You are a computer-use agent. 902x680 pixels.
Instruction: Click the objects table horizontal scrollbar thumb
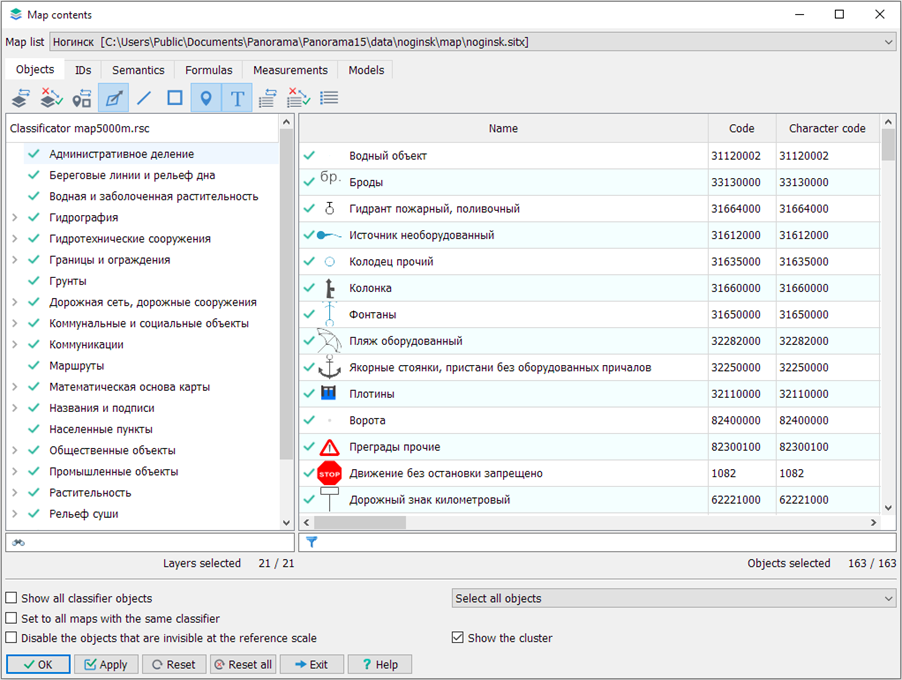(x=360, y=522)
